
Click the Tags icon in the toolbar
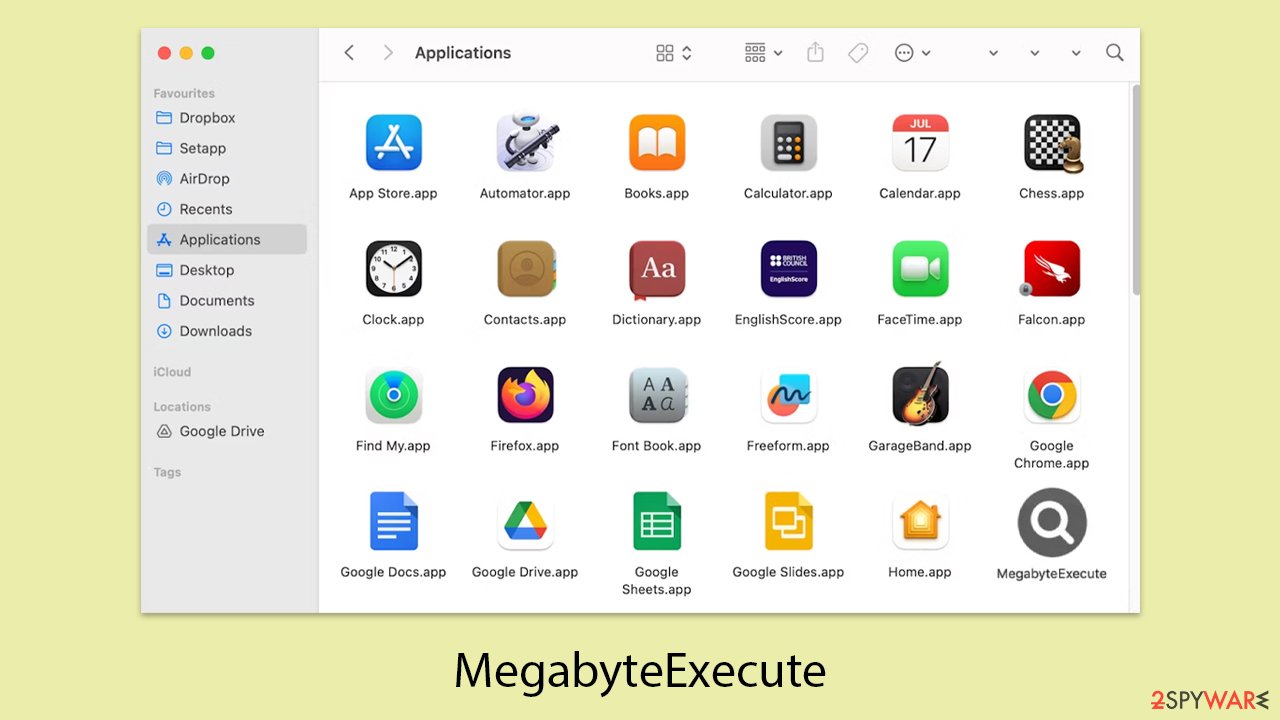pyautogui.click(x=858, y=52)
